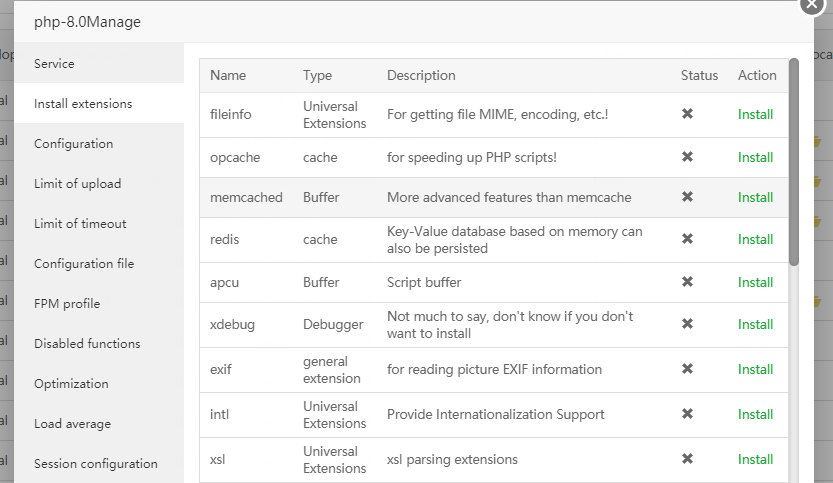Image resolution: width=833 pixels, height=483 pixels.
Task: Click the extensions list vertical scrollbar
Action: 794,160
